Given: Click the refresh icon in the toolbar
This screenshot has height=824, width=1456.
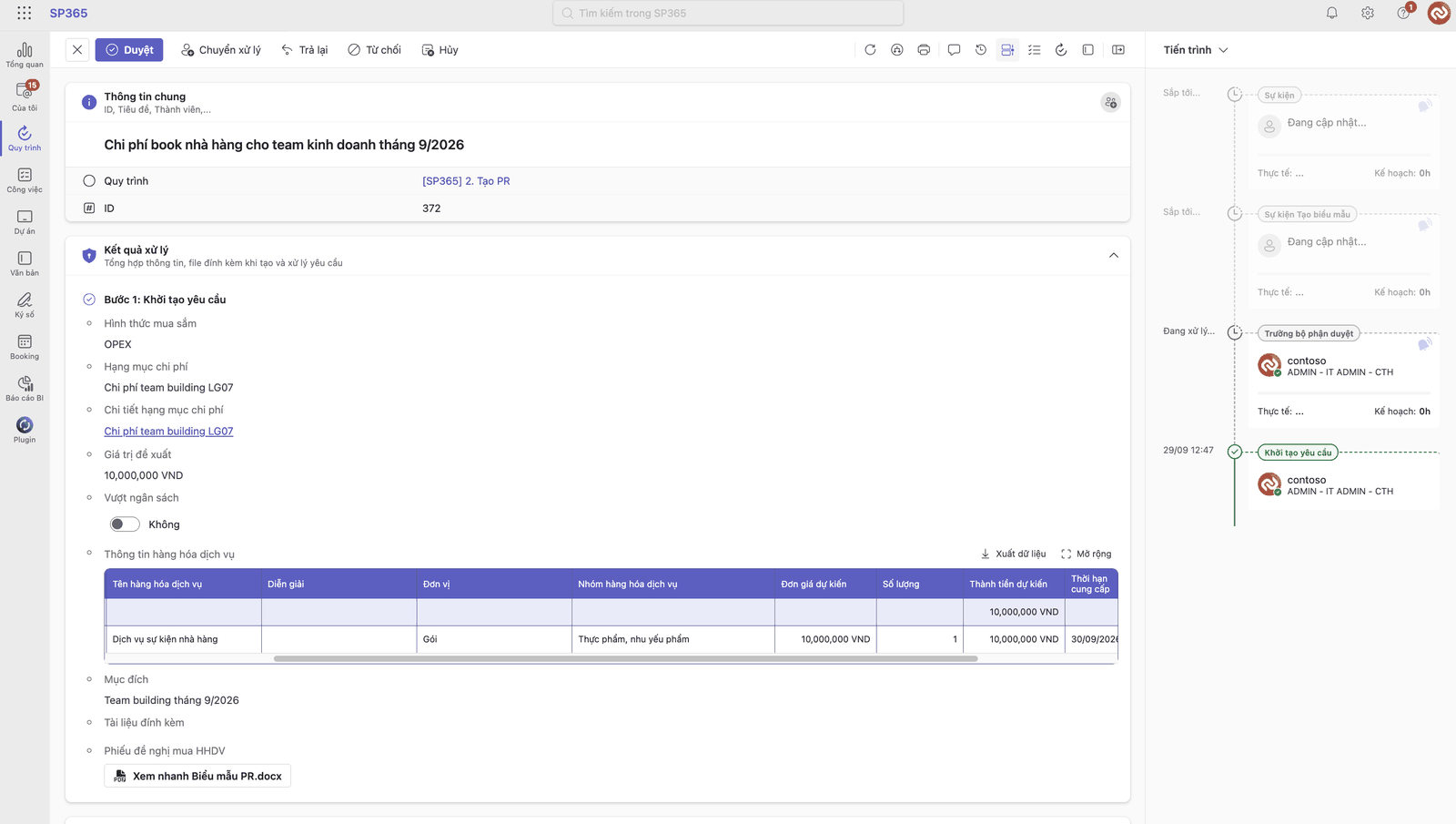Looking at the screenshot, I should tap(870, 50).
